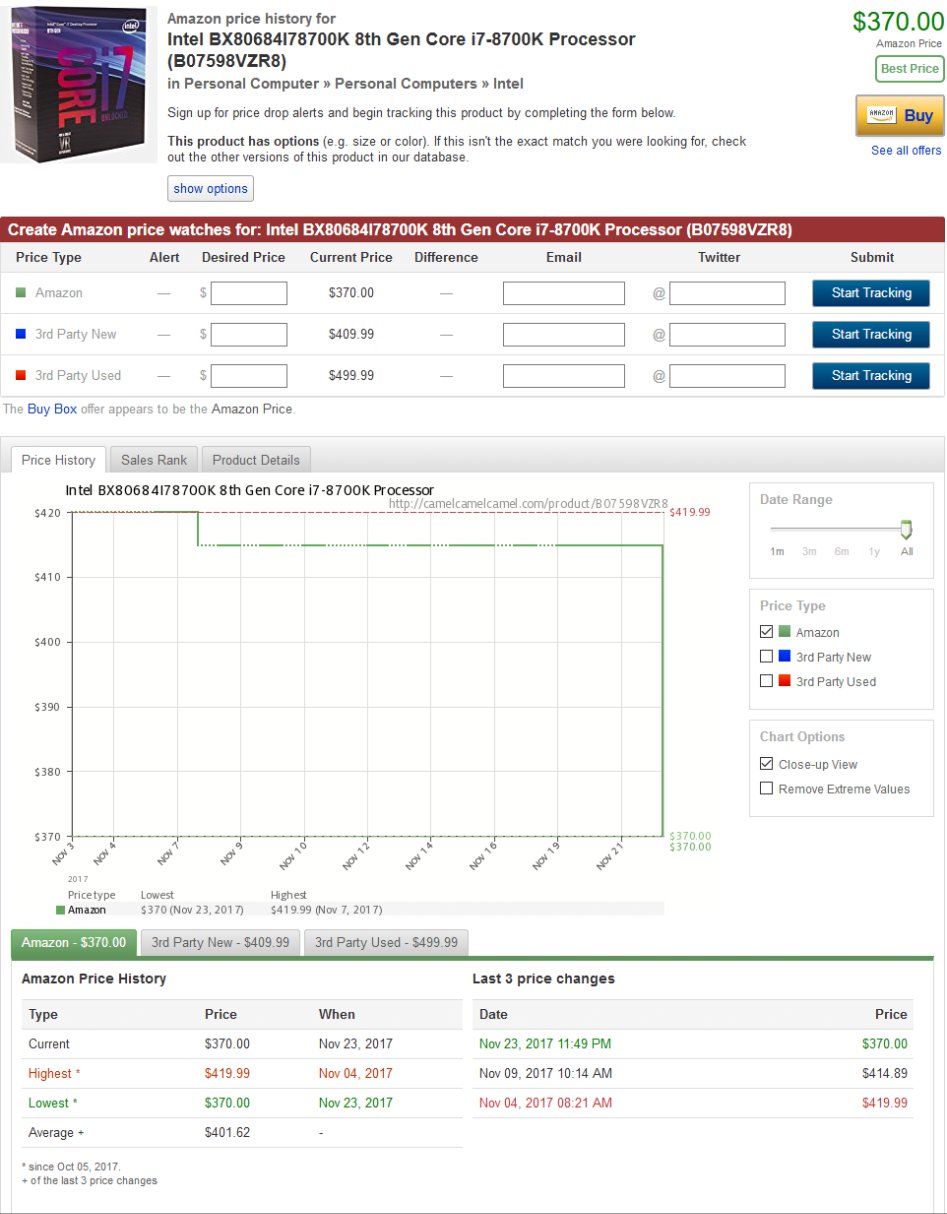Click the Desired Price field for Amazon
The width and height of the screenshot is (947, 1214).
point(249,293)
